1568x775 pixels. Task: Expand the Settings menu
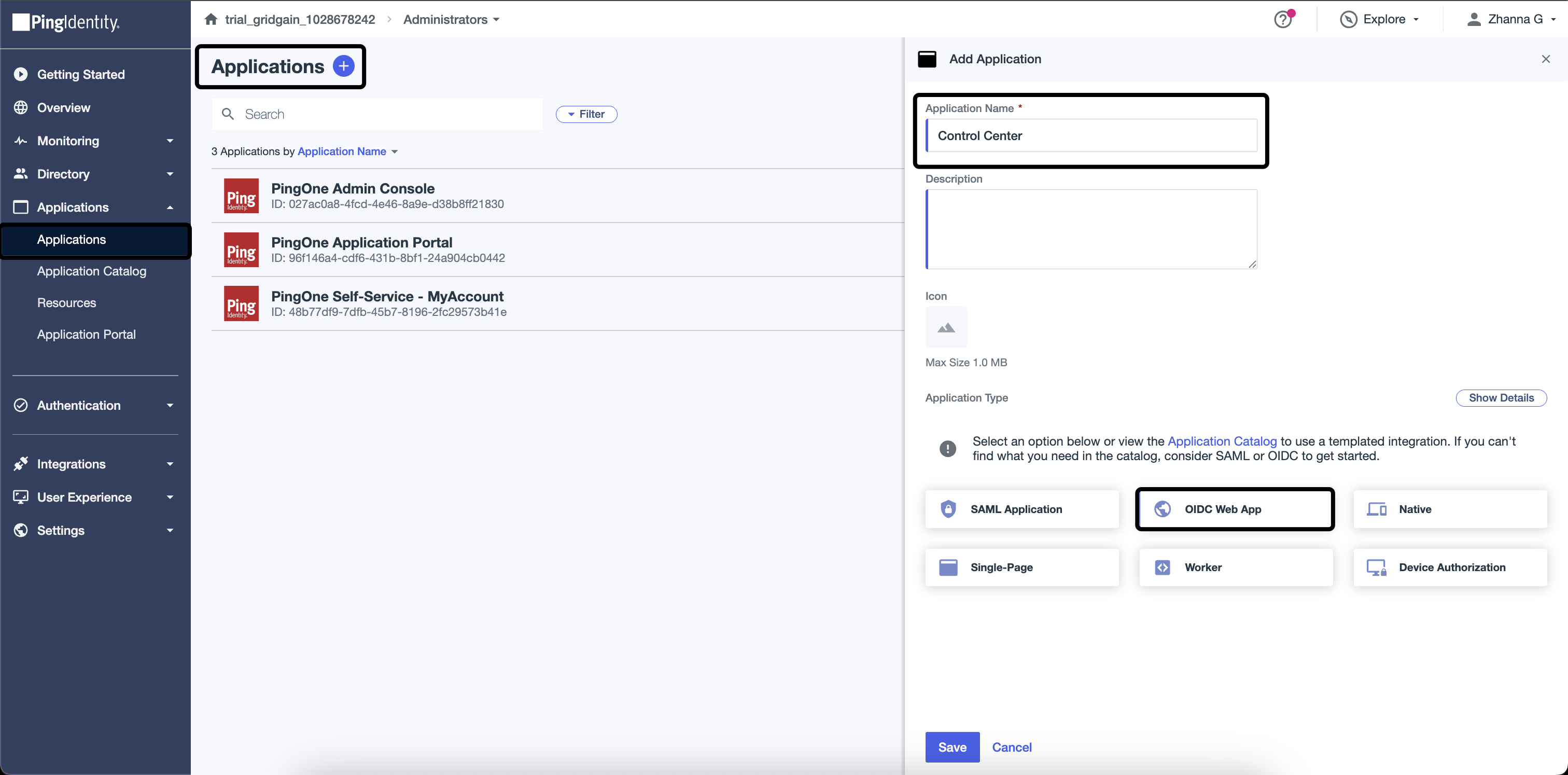click(x=170, y=531)
